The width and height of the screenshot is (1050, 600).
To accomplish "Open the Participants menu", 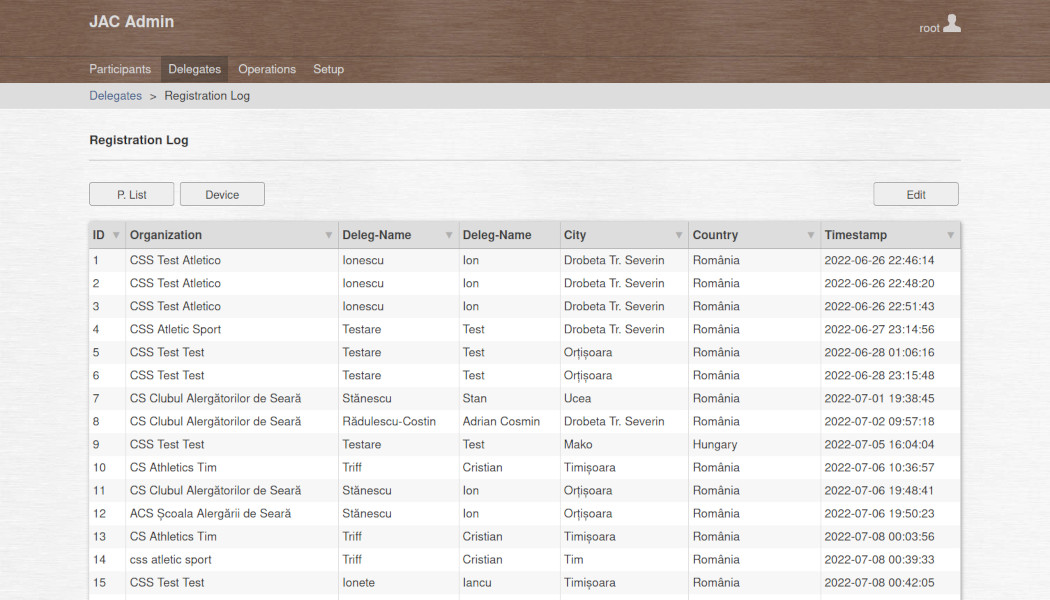I will click(120, 69).
